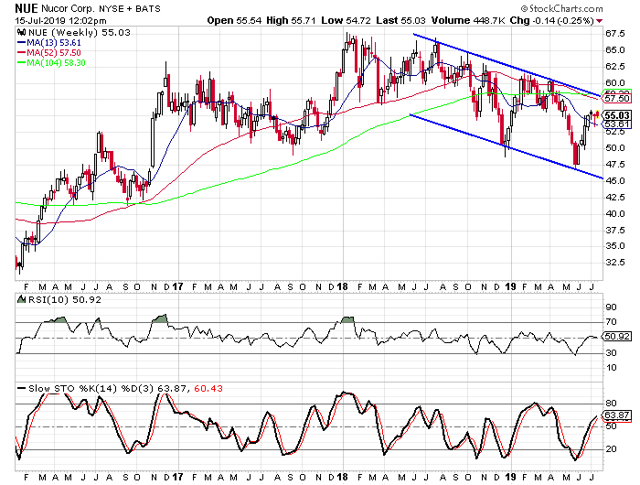Click the 50.92 RSI axis value
Viewport: 640px width, 485px height.
617,337
